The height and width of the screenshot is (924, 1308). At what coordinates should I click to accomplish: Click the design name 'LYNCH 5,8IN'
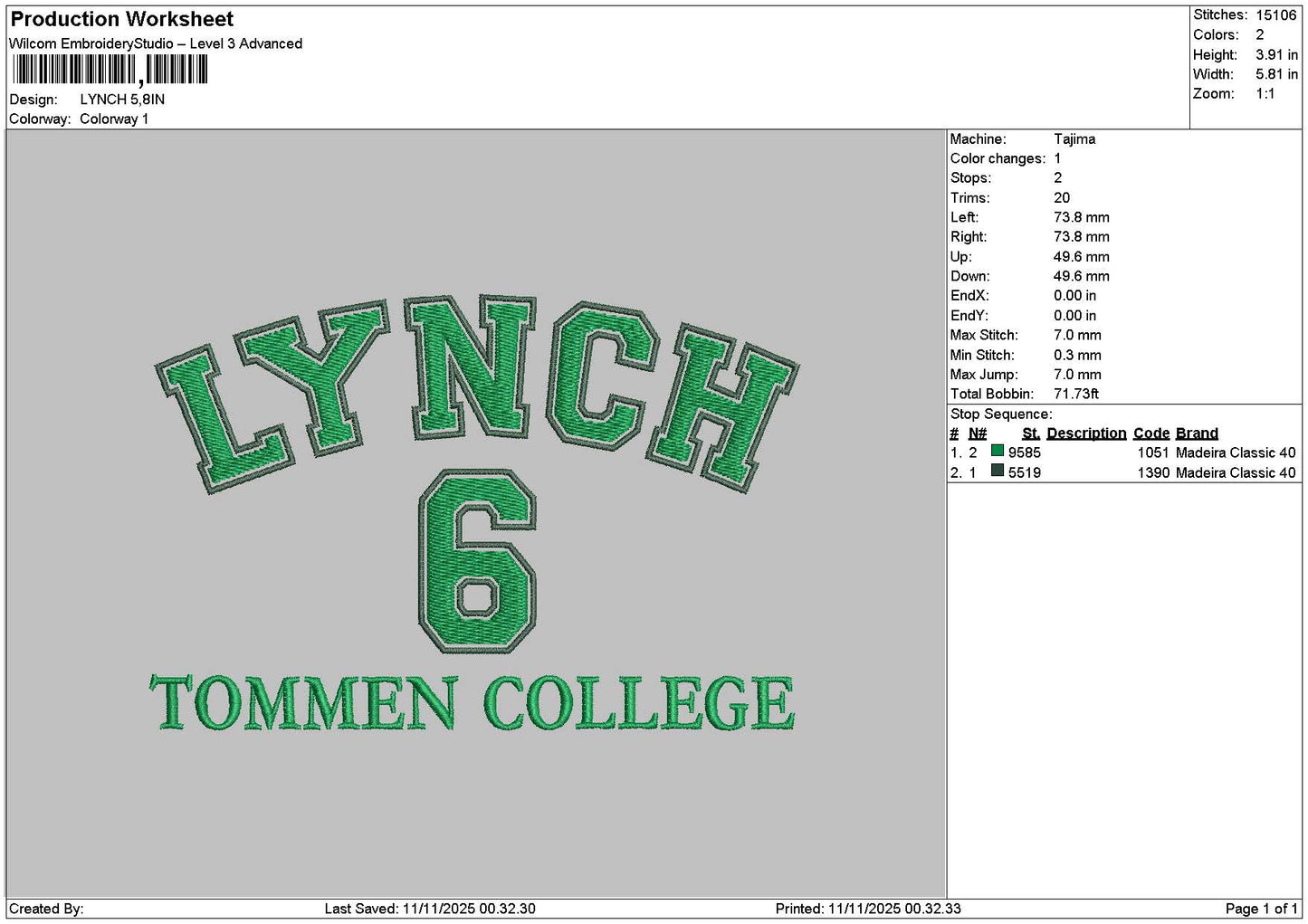(x=122, y=100)
